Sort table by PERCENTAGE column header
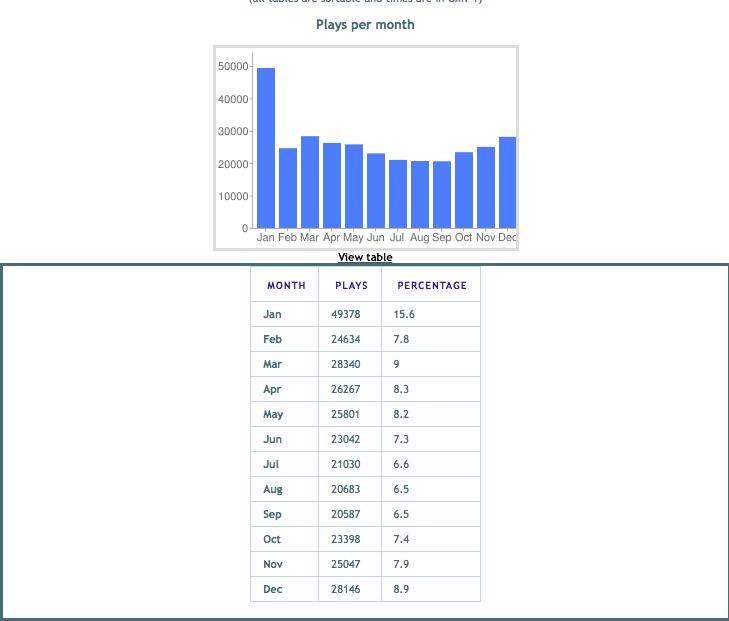The height and width of the screenshot is (621, 729). pyautogui.click(x=432, y=285)
